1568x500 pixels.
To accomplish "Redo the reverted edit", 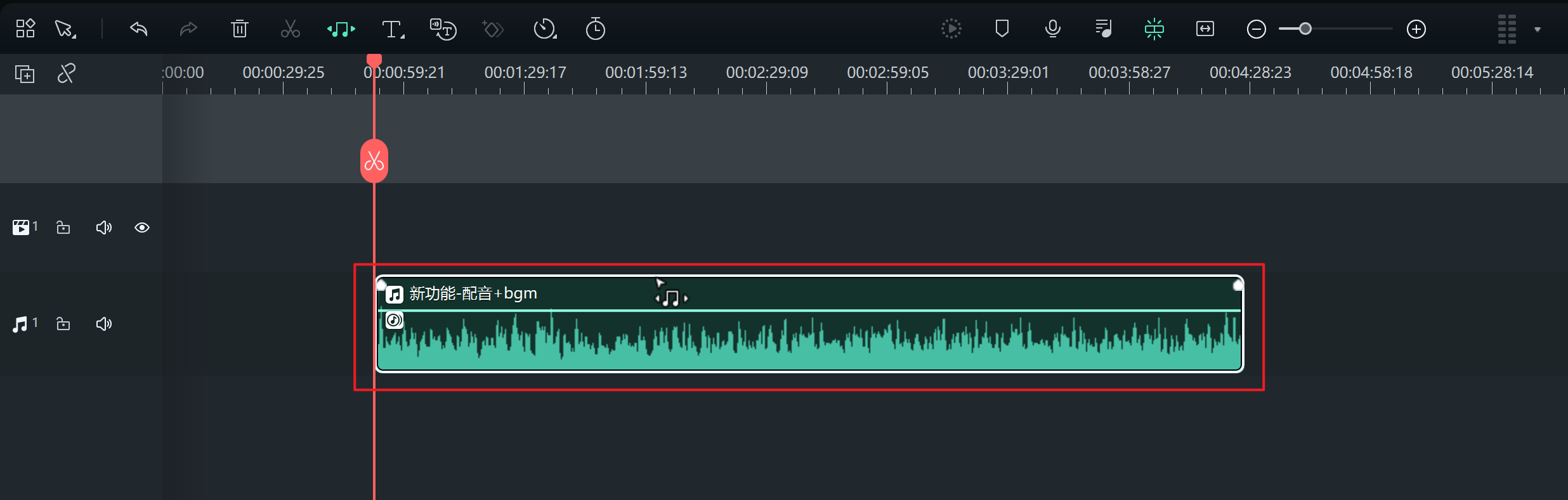I will [x=188, y=29].
